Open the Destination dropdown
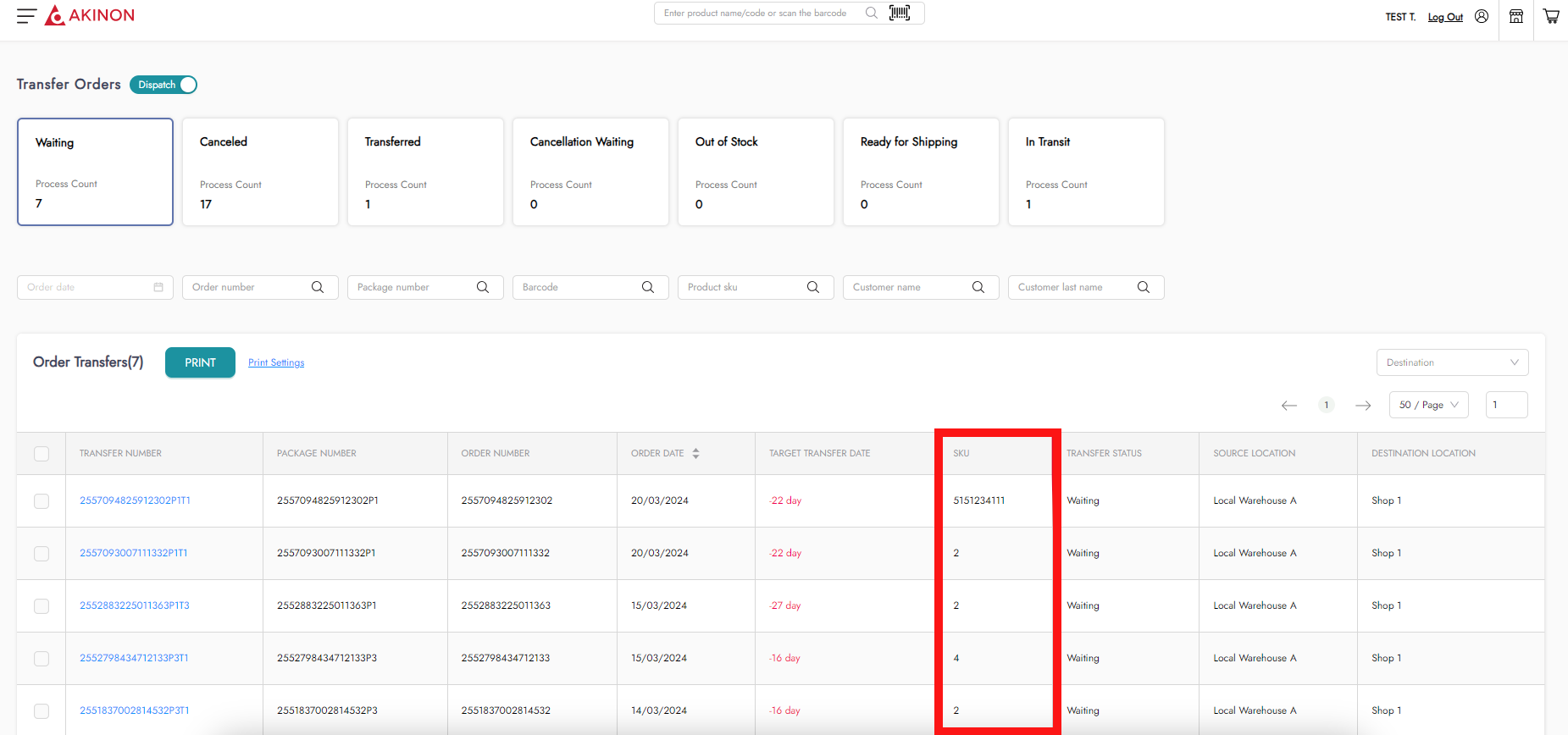Viewport: 1568px width, 735px height. pos(1452,362)
